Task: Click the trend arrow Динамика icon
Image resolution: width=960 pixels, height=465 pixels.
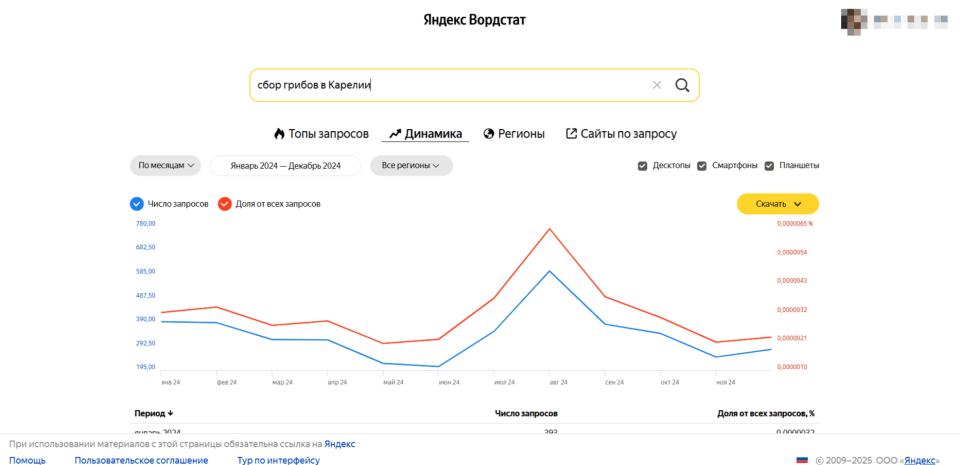Action: click(395, 134)
